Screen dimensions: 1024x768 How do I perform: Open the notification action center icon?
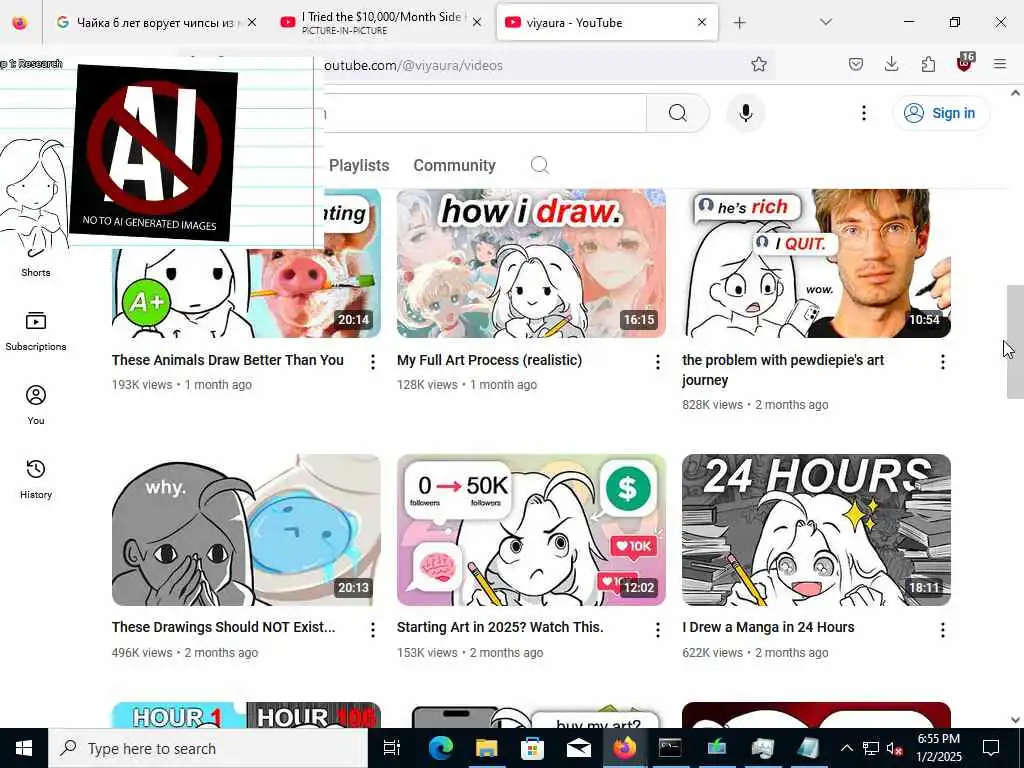click(x=991, y=748)
